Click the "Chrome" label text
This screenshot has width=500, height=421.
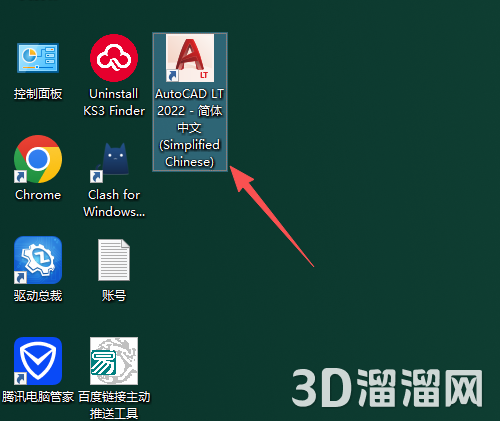coord(38,195)
